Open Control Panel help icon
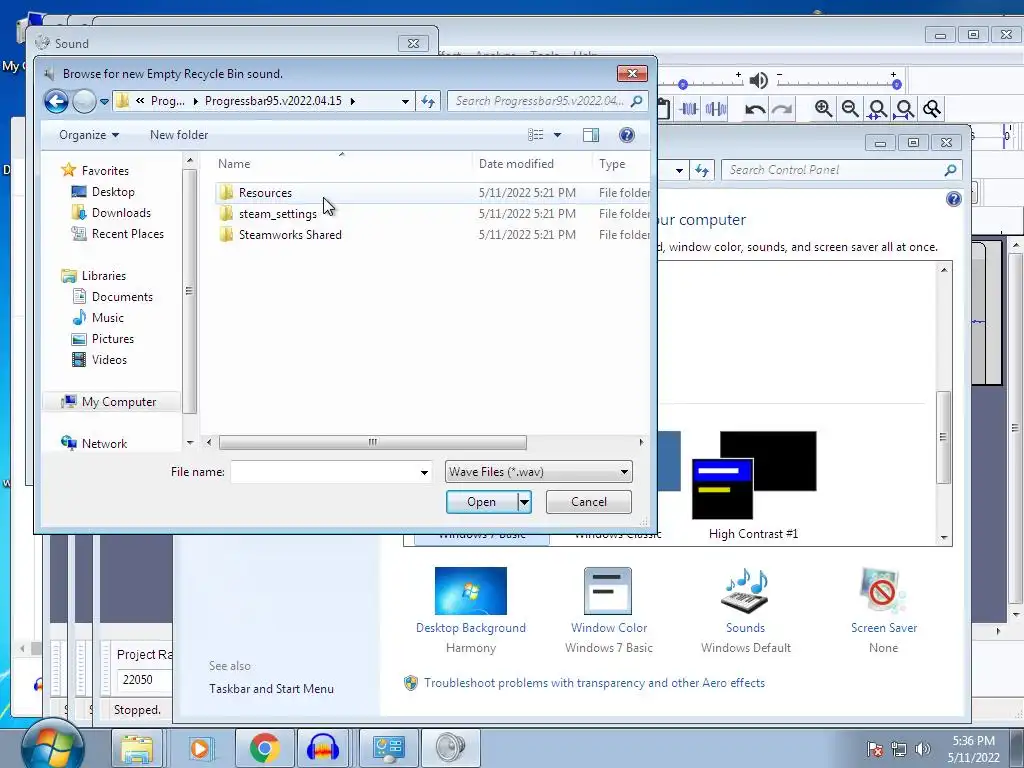This screenshot has width=1024, height=768. click(x=953, y=199)
